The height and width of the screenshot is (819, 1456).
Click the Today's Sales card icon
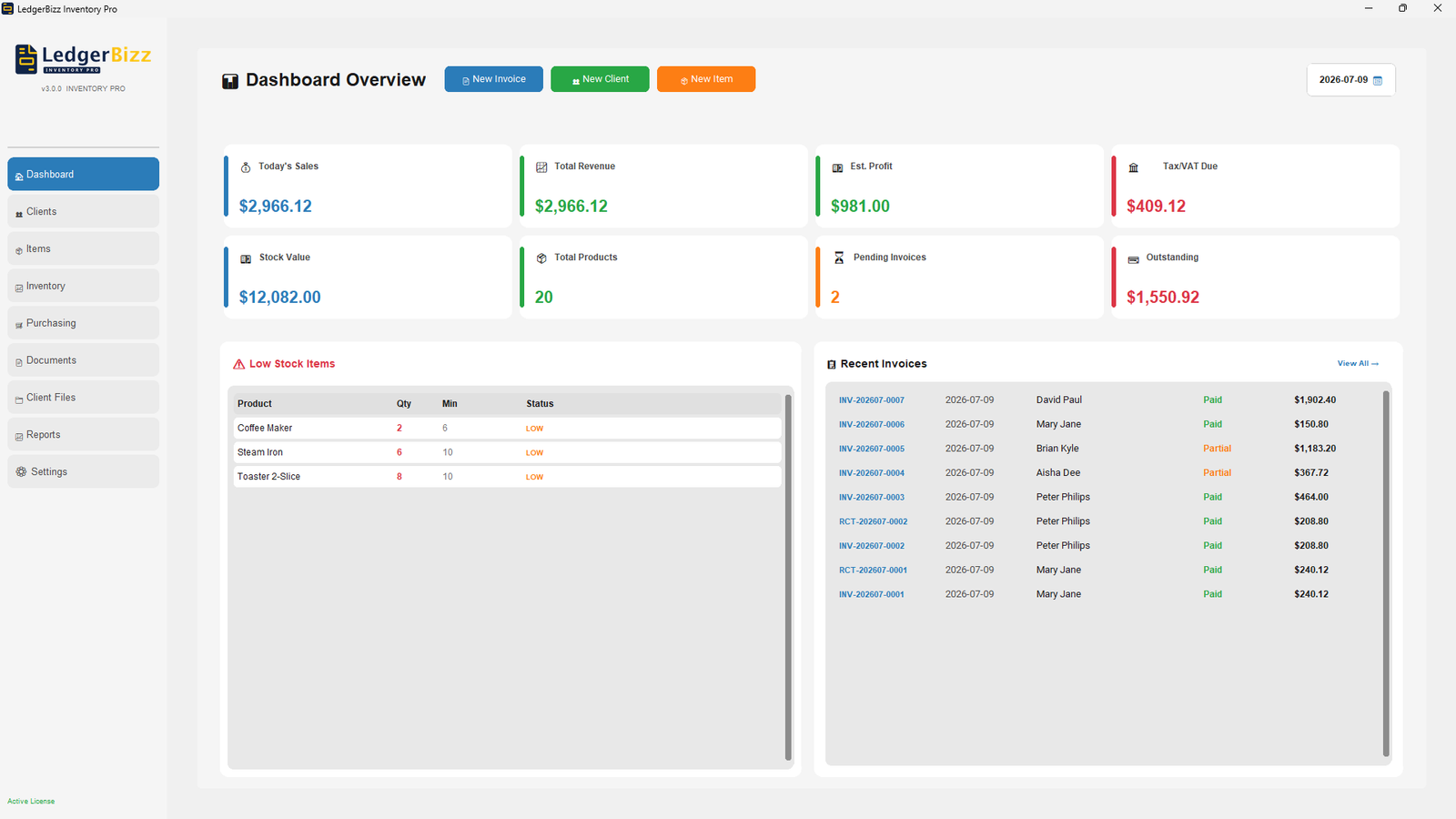click(x=246, y=167)
